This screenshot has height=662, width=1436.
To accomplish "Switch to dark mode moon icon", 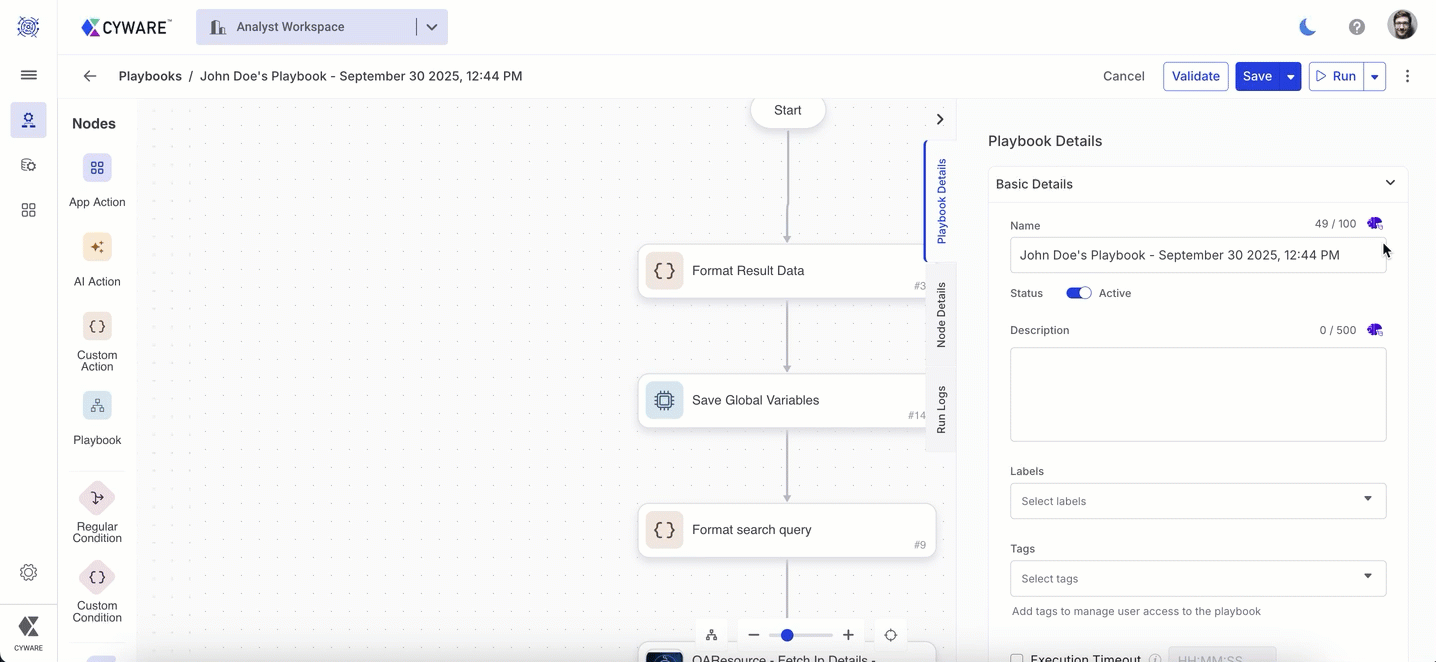I will (1307, 27).
